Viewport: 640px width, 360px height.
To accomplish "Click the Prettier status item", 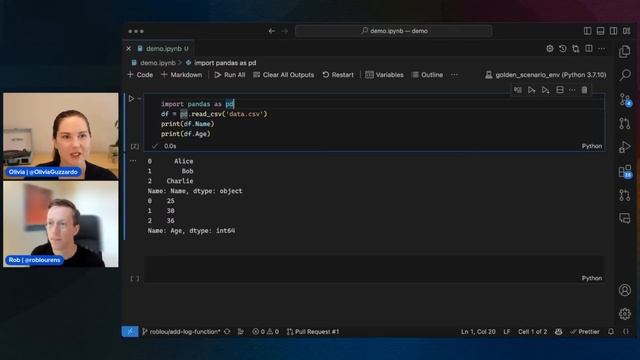I will 584,331.
